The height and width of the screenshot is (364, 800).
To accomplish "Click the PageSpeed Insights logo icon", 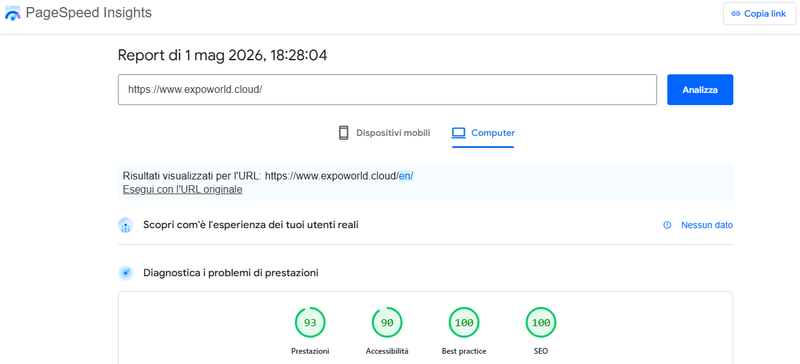I will (13, 13).
